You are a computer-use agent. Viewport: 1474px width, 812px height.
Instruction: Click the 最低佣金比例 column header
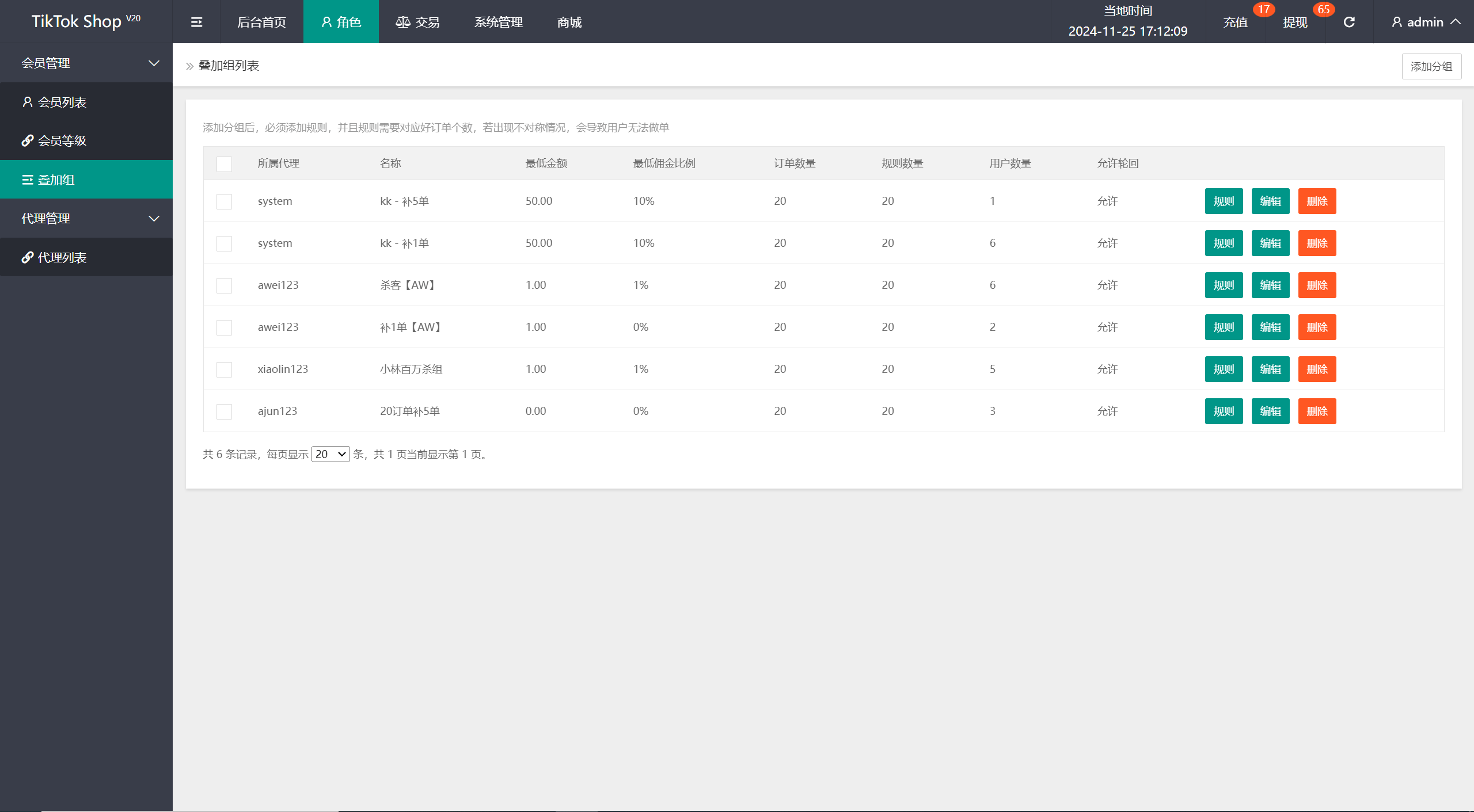click(x=664, y=163)
